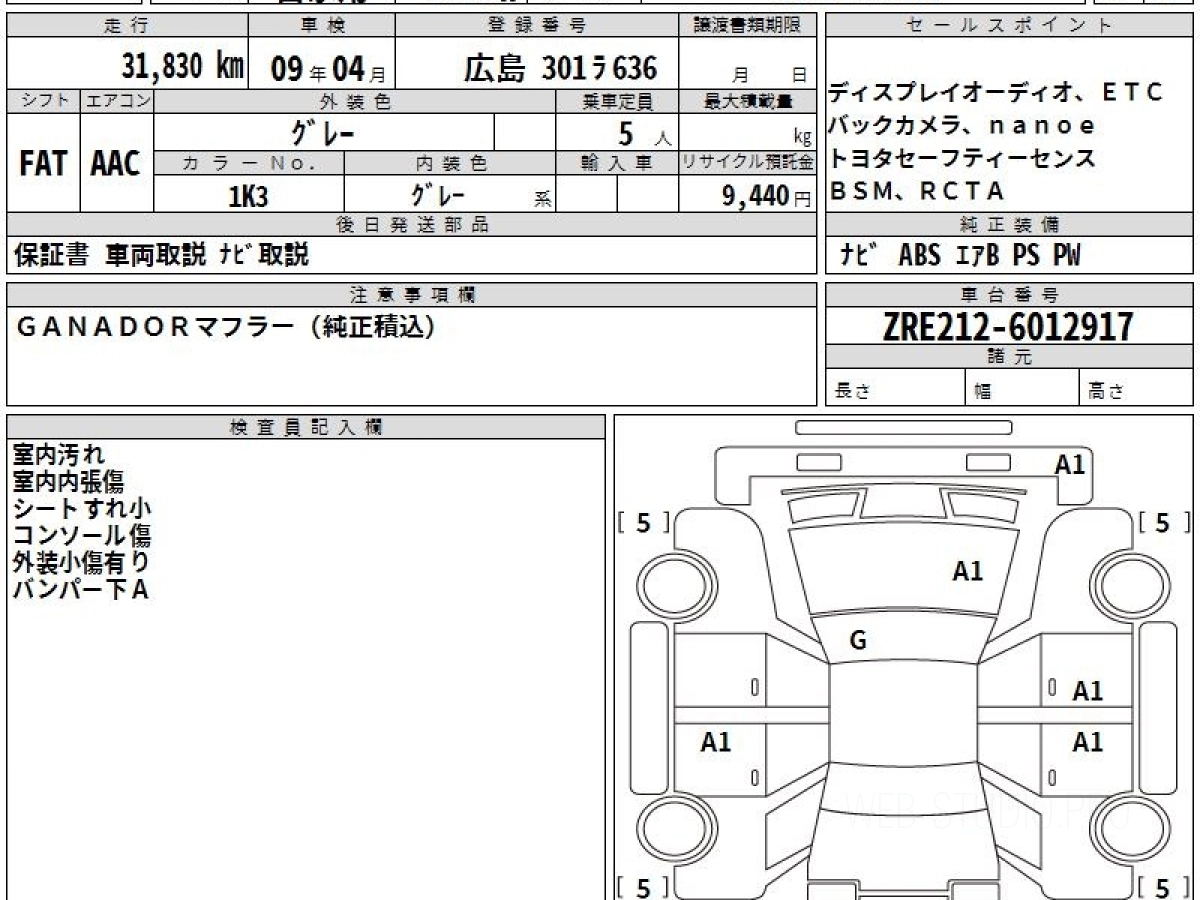Screen dimensions: 1200x900
Task: Click the '後日発送部品' section header
Action: 412,225
